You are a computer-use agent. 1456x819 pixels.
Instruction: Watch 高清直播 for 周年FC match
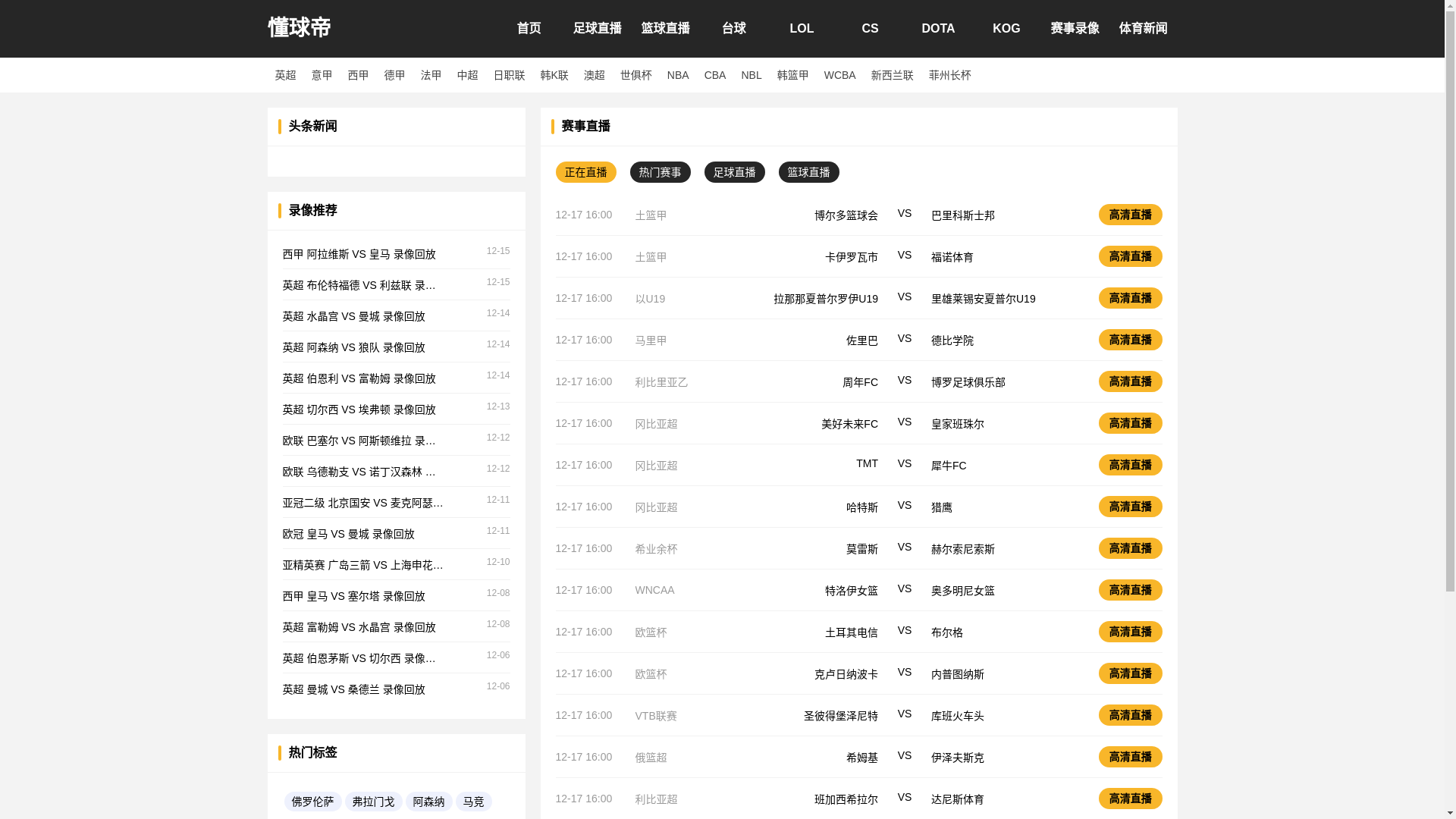[1130, 381]
